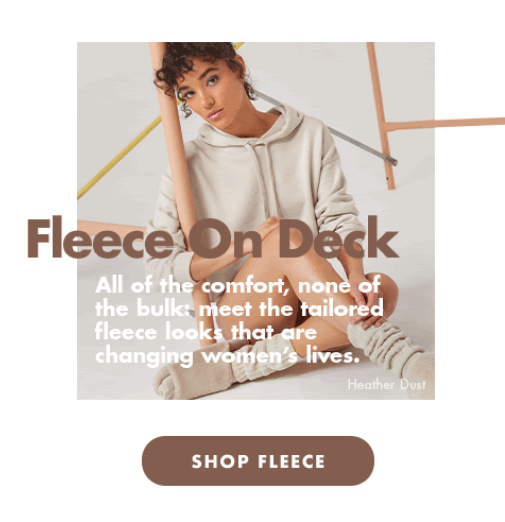
Task: Click the word "Deck" in the headline
Action: pyautogui.click(x=338, y=237)
